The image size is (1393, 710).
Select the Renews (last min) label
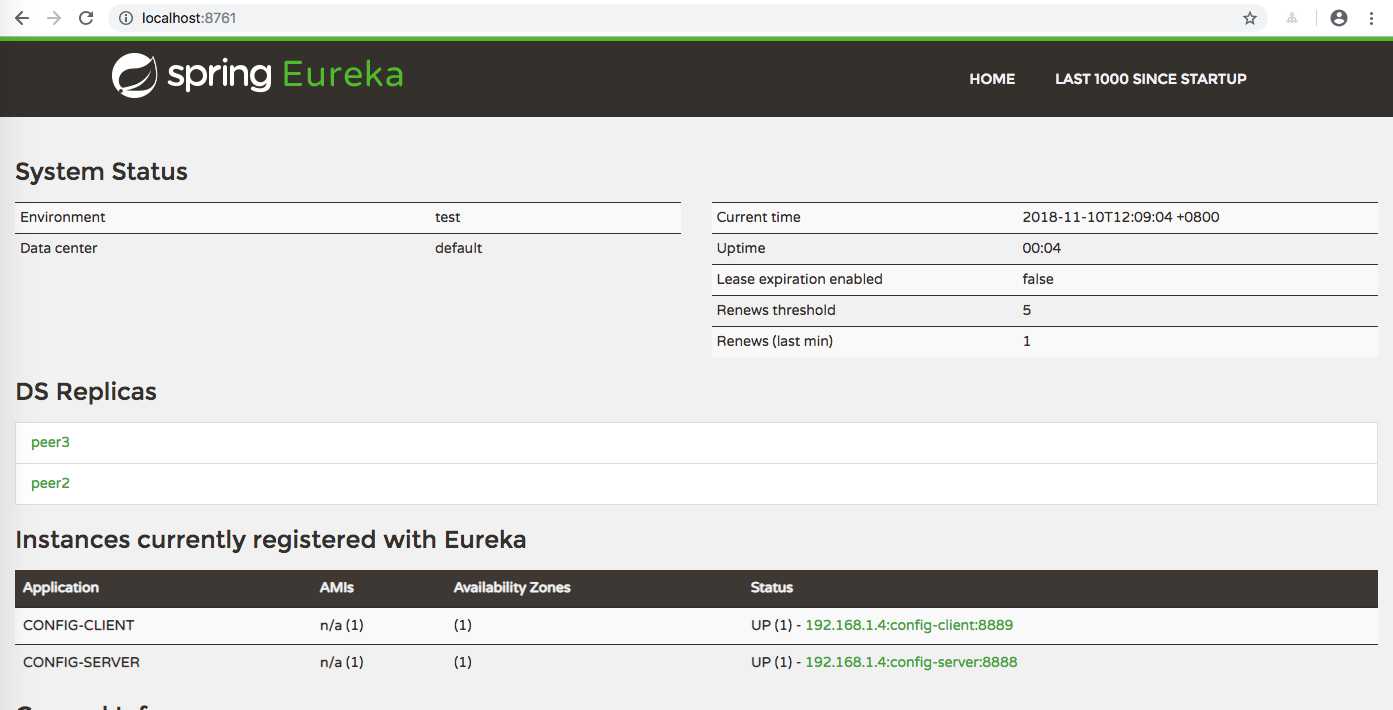click(x=775, y=341)
